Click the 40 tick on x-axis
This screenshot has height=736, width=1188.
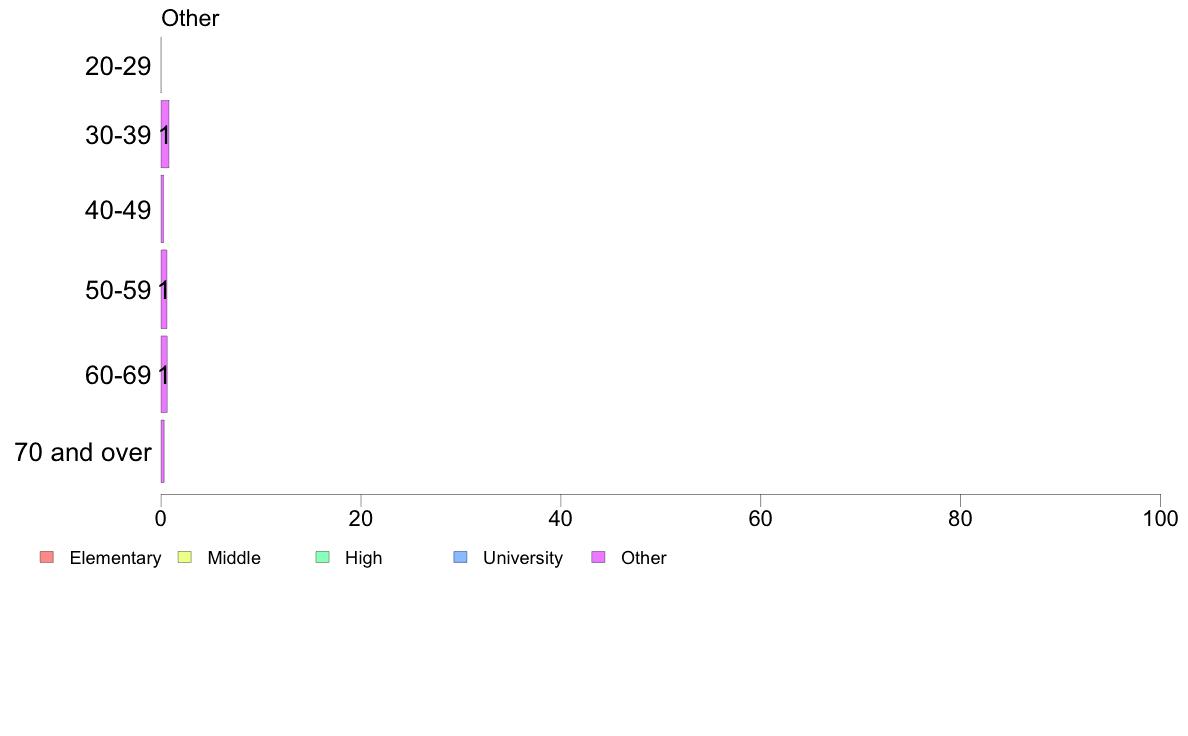pos(561,518)
